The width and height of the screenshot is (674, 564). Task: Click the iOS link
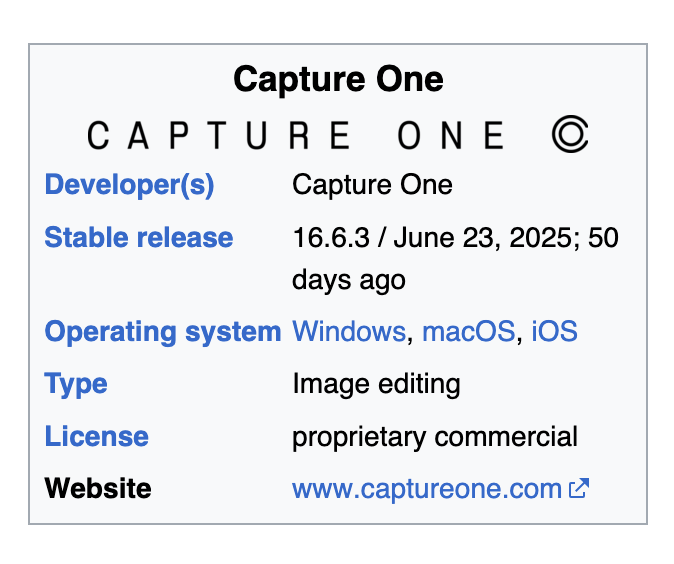[x=555, y=331]
